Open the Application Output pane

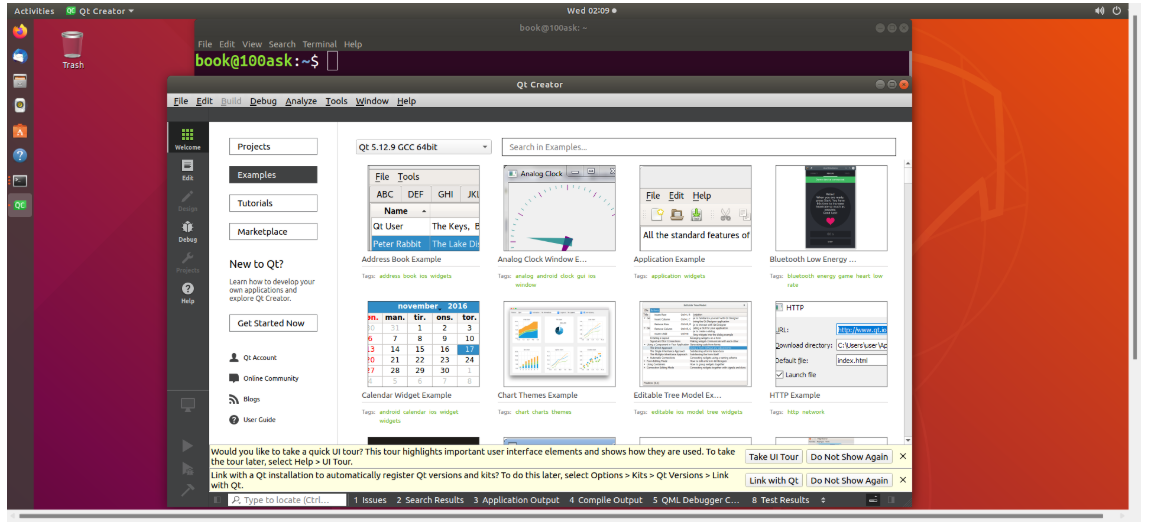[516, 500]
